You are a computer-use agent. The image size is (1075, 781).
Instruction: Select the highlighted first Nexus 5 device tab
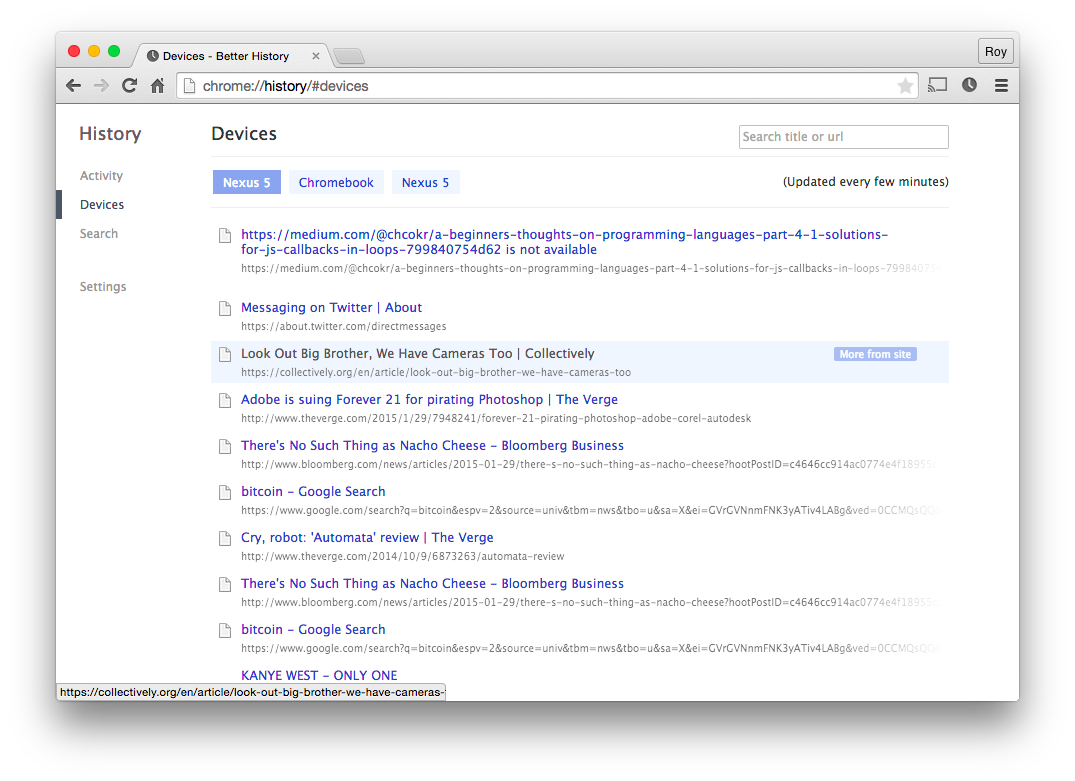pos(247,182)
